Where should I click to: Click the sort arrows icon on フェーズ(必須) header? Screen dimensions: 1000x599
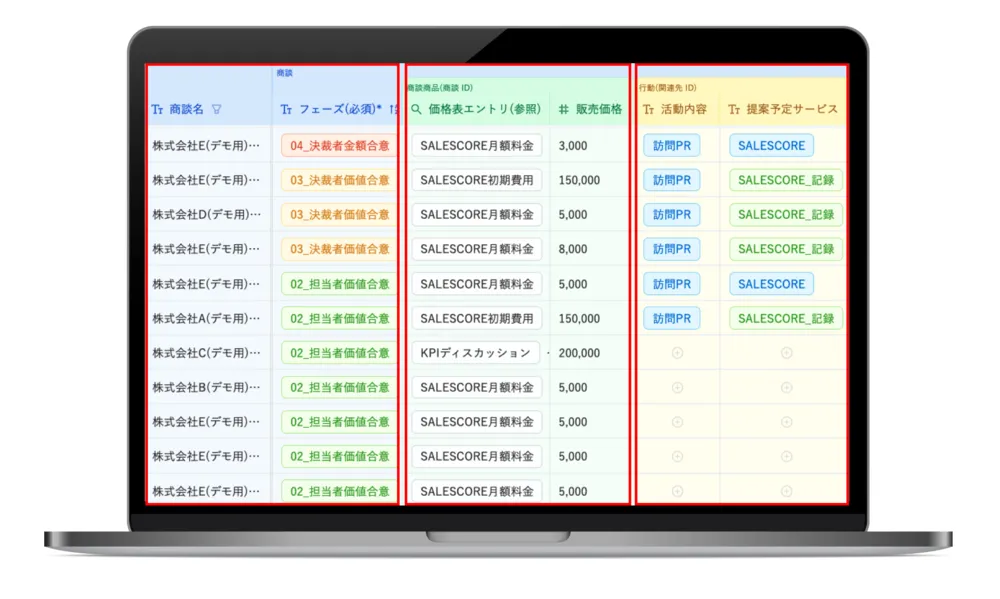click(393, 109)
